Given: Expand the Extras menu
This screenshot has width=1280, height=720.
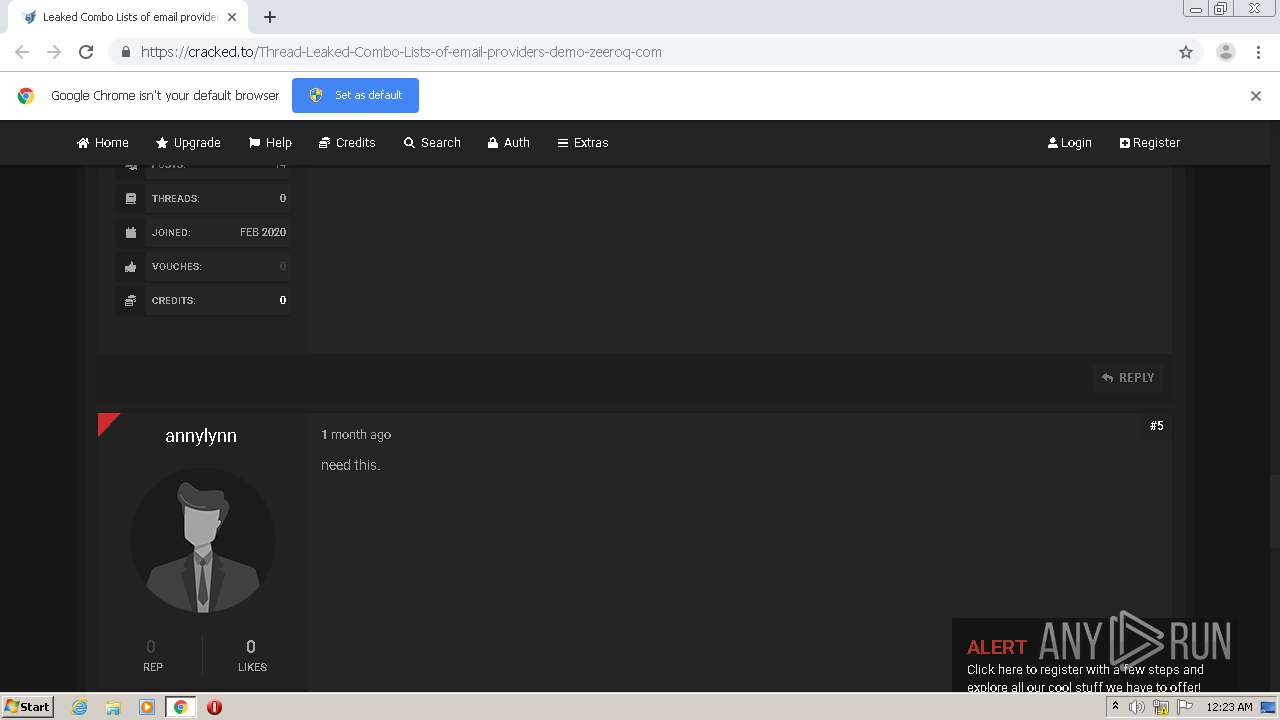Looking at the screenshot, I should (x=583, y=143).
